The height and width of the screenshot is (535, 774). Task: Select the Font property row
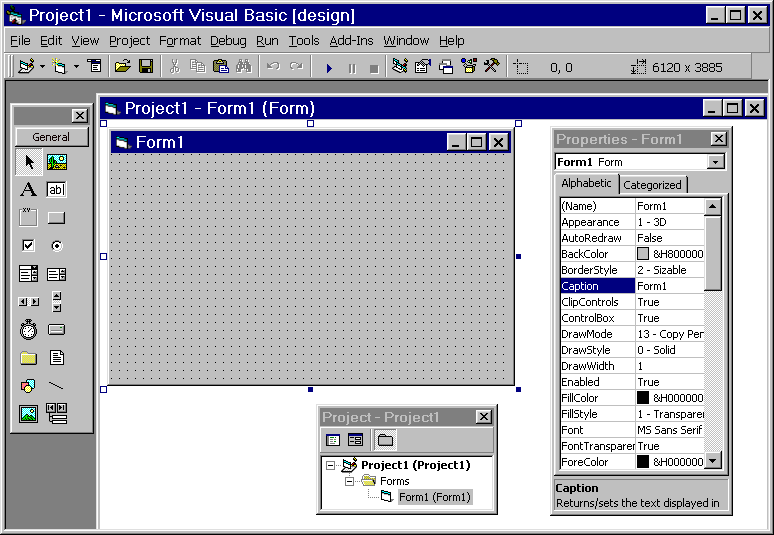point(632,430)
